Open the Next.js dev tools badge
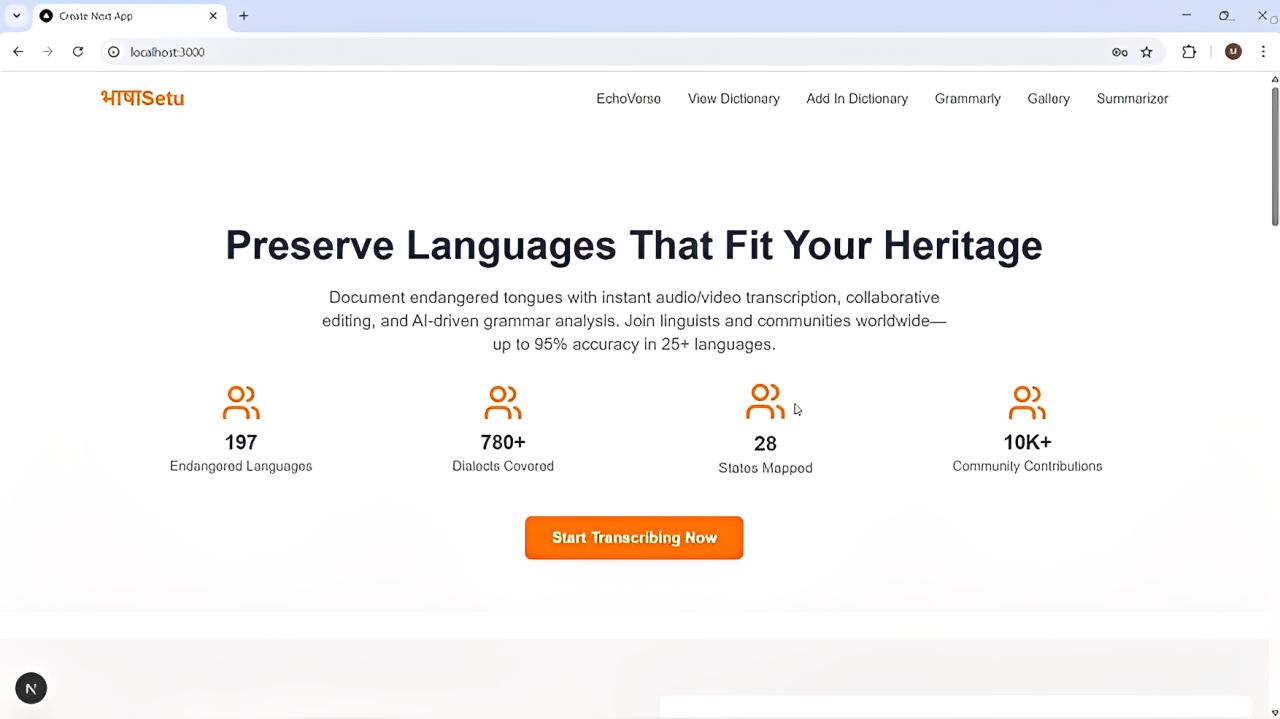 pos(31,688)
